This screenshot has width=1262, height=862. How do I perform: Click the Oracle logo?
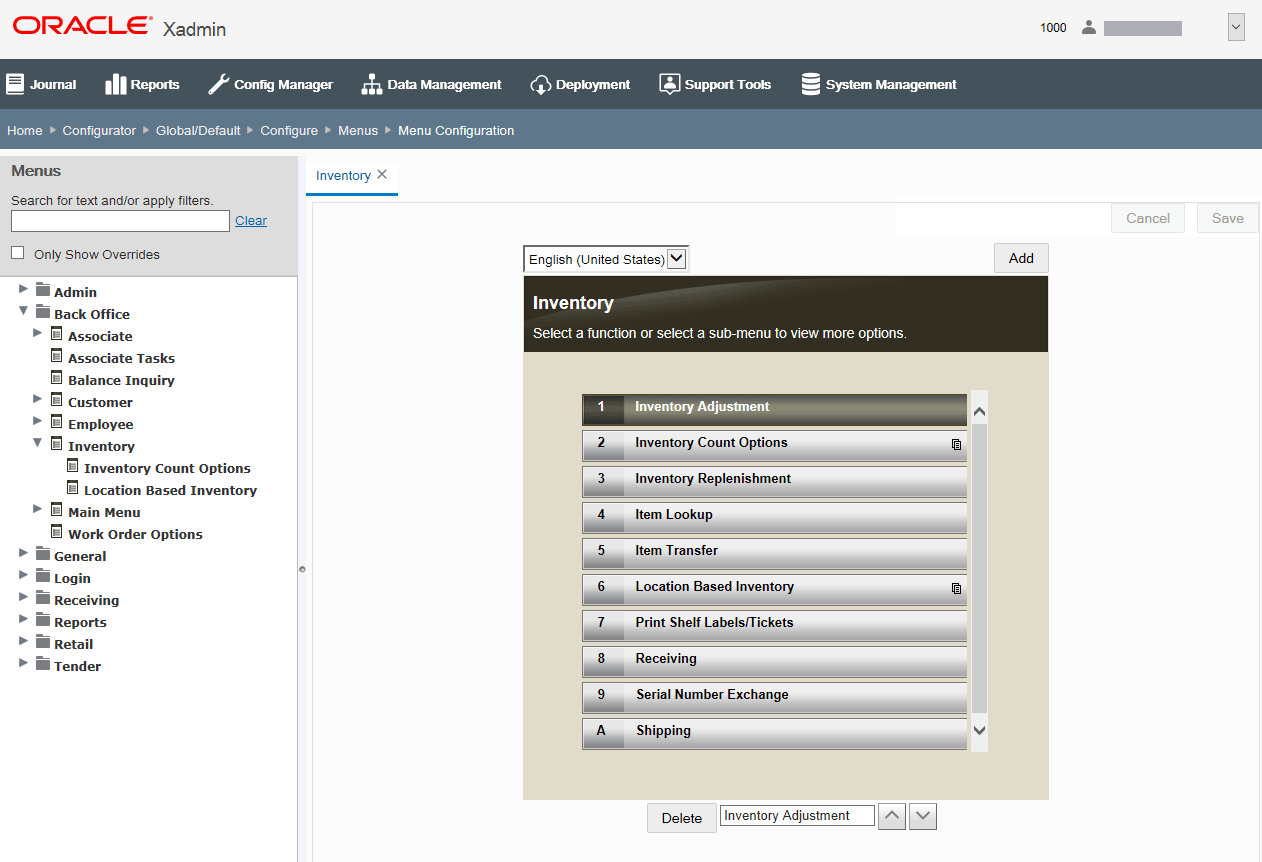pyautogui.click(x=83, y=26)
